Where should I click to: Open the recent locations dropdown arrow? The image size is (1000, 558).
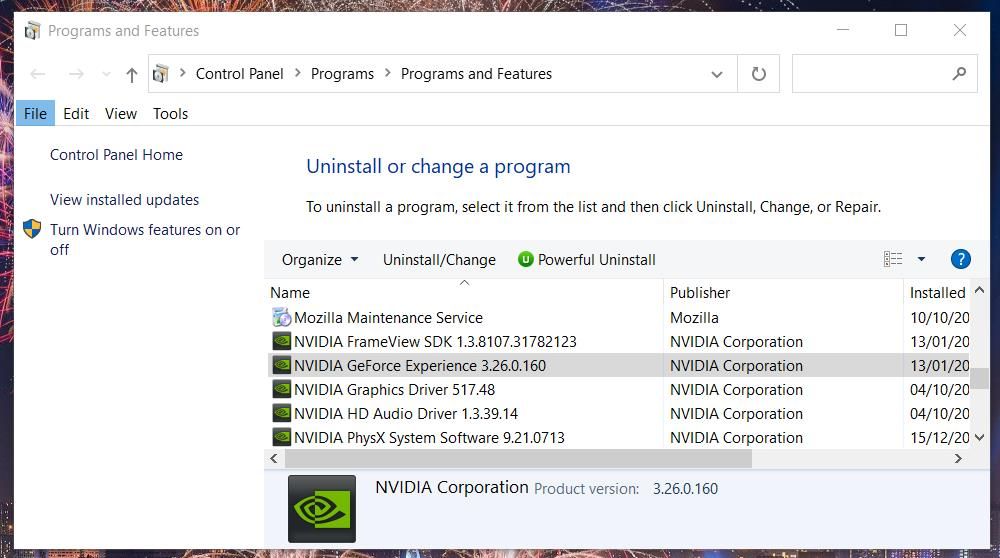pyautogui.click(x=106, y=75)
